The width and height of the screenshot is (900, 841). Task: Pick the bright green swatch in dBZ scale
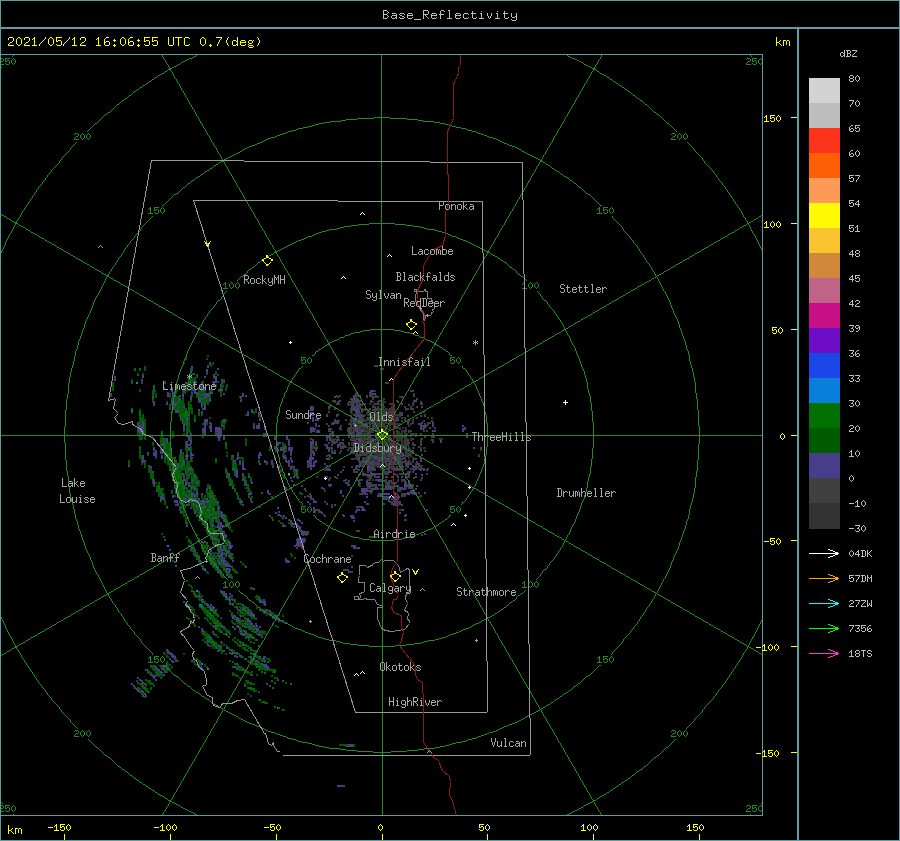824,415
